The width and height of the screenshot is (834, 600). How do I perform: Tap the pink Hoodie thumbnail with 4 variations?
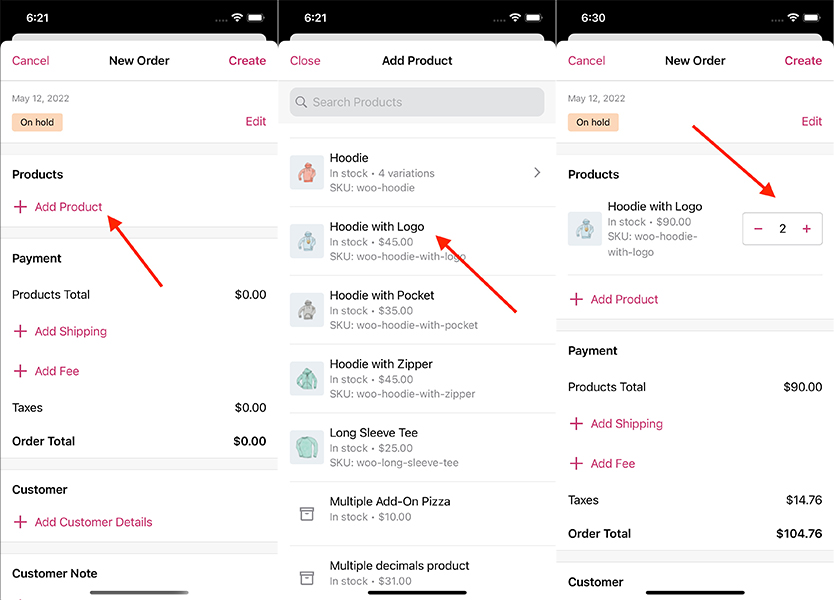point(307,173)
